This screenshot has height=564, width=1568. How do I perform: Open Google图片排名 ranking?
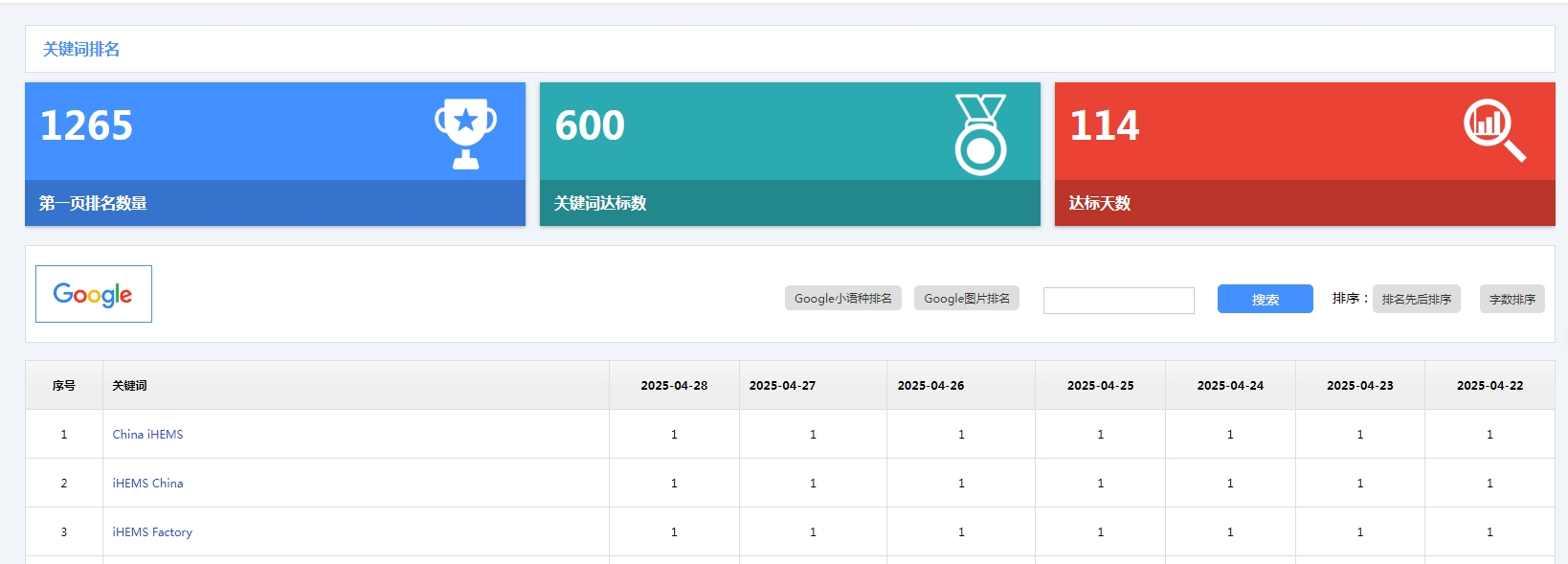coord(967,299)
